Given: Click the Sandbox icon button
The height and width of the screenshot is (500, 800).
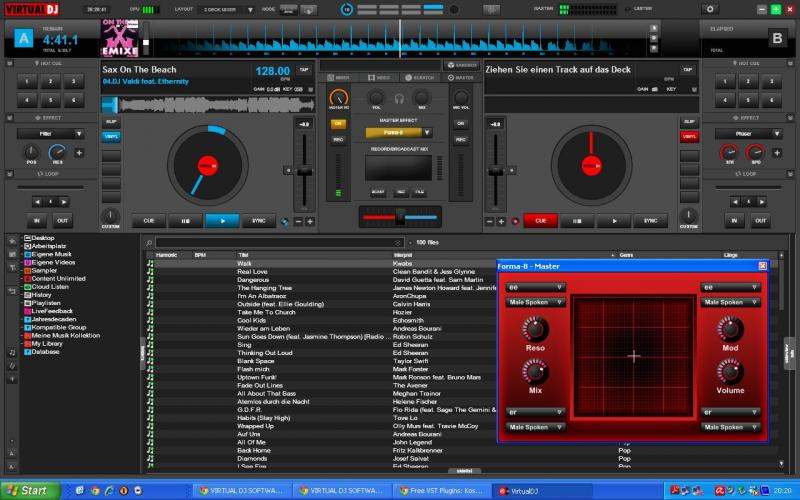Looking at the screenshot, I should tap(462, 65).
